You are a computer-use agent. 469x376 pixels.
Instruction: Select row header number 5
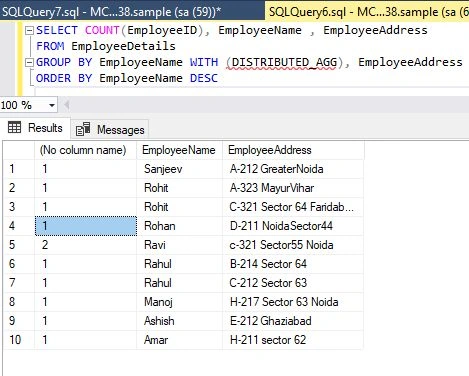click(x=19, y=245)
